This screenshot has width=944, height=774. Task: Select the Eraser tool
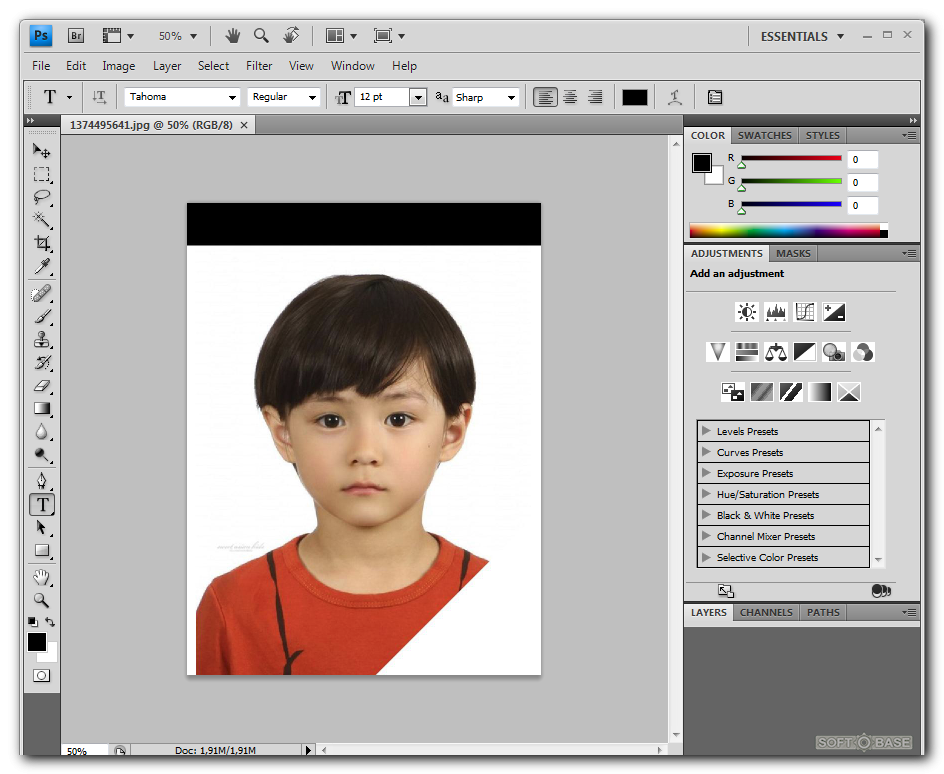point(42,386)
